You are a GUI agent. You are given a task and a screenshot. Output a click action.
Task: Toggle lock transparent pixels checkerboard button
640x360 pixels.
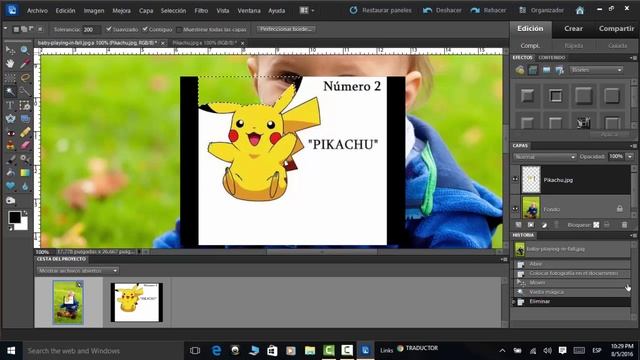pos(596,225)
